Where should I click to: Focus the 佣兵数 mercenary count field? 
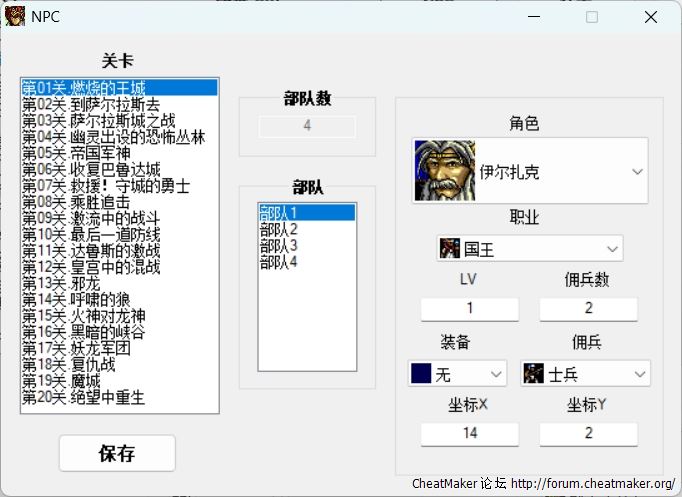pos(588,308)
